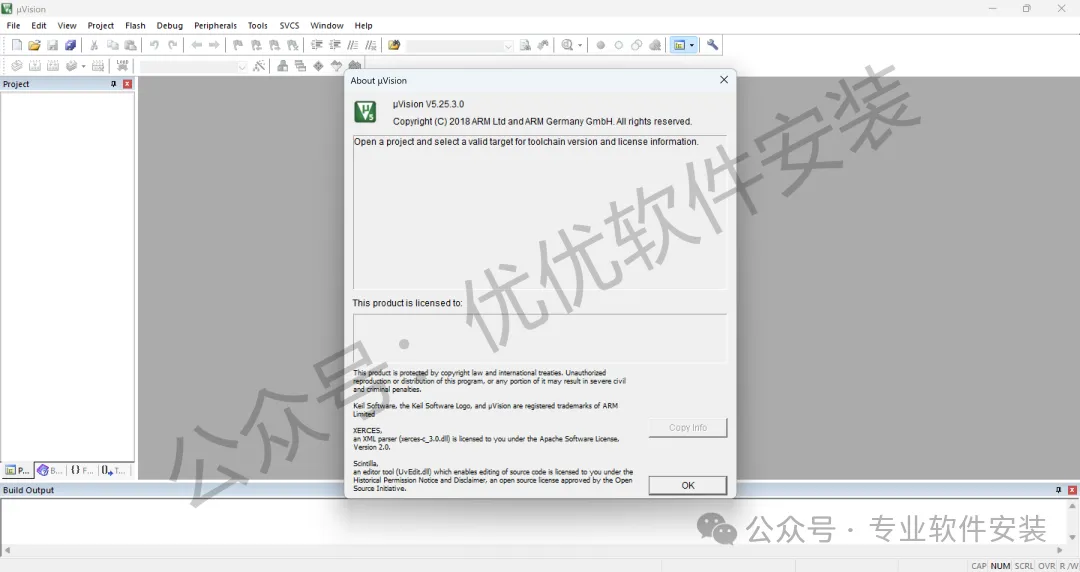Switch to Books tab in sidebar

click(50, 470)
